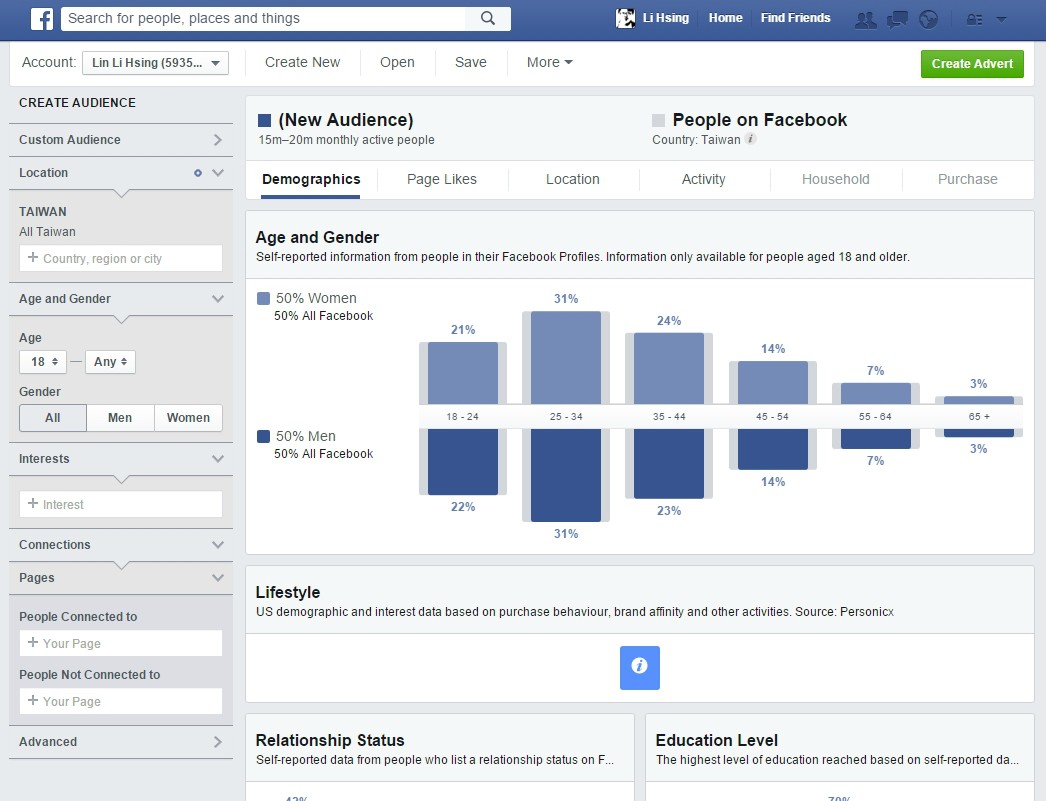
Task: Click the Education Level heading
Action: pyautogui.click(x=716, y=740)
